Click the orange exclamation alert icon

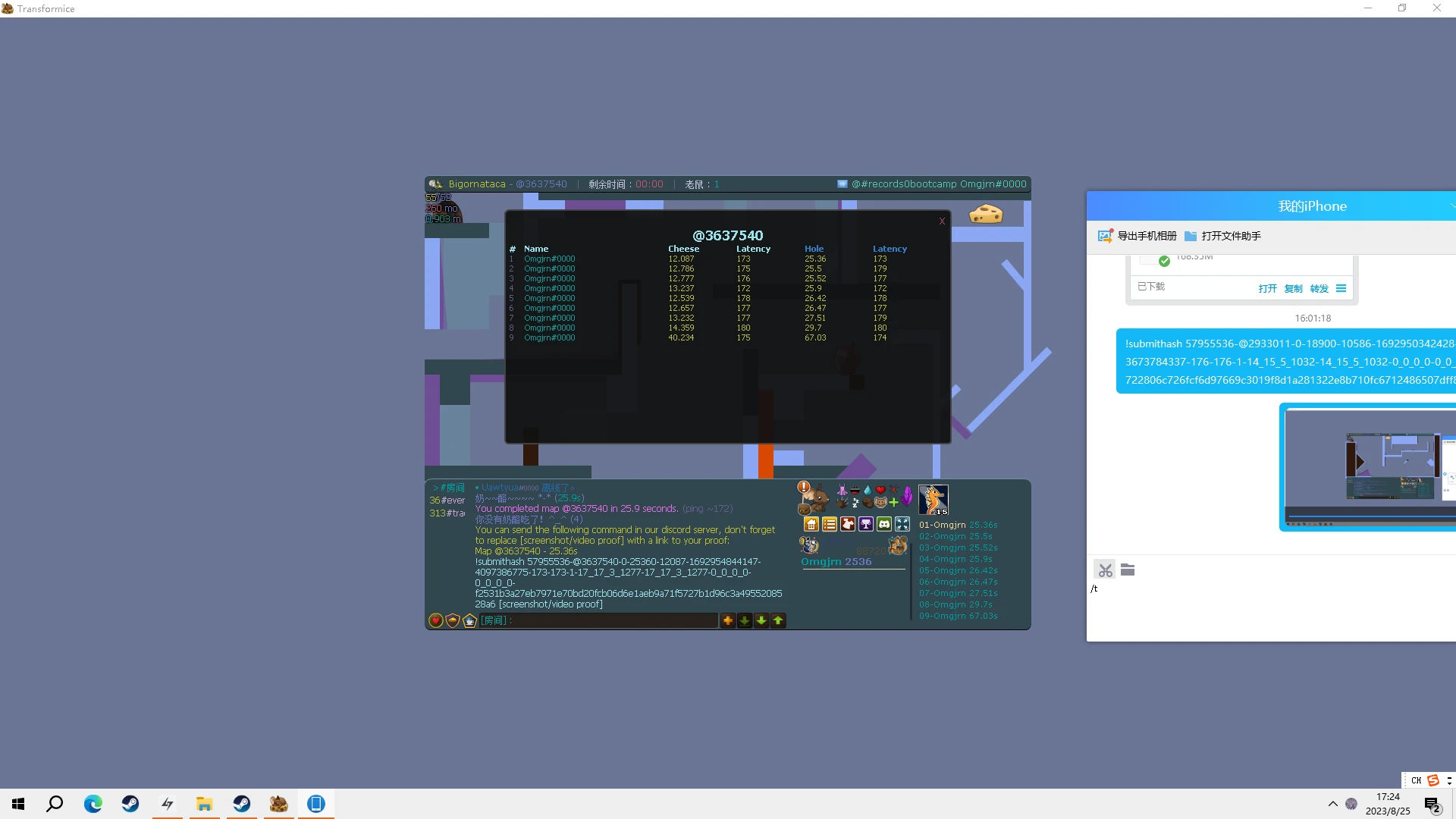pyautogui.click(x=804, y=487)
